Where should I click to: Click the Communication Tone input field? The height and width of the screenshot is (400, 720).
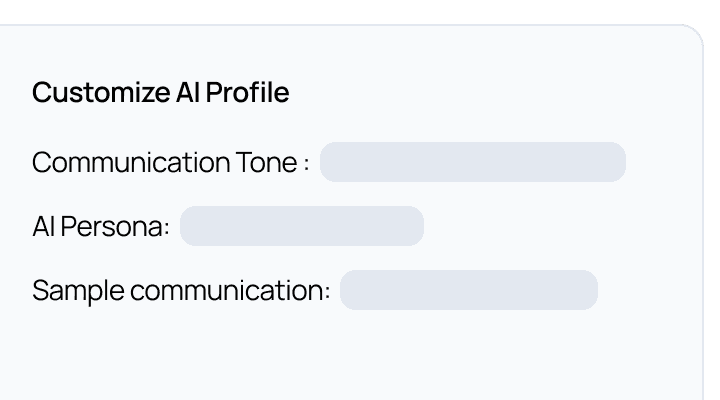(x=472, y=162)
